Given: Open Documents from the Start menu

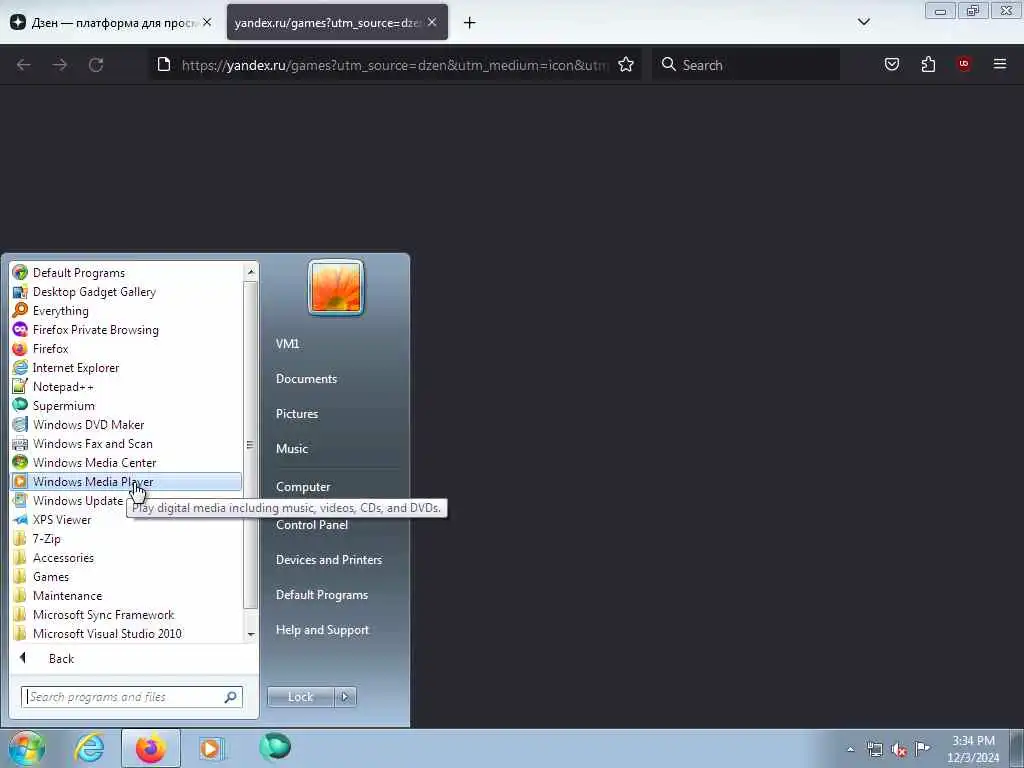Looking at the screenshot, I should [306, 379].
